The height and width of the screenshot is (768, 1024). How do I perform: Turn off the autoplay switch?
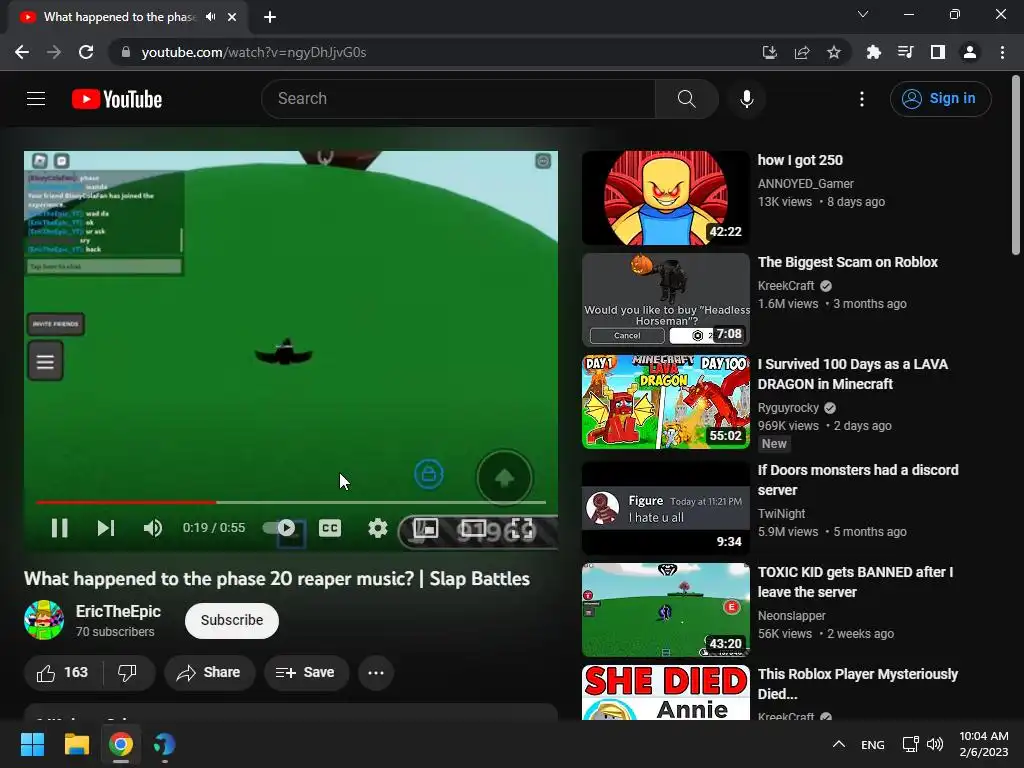pos(280,528)
